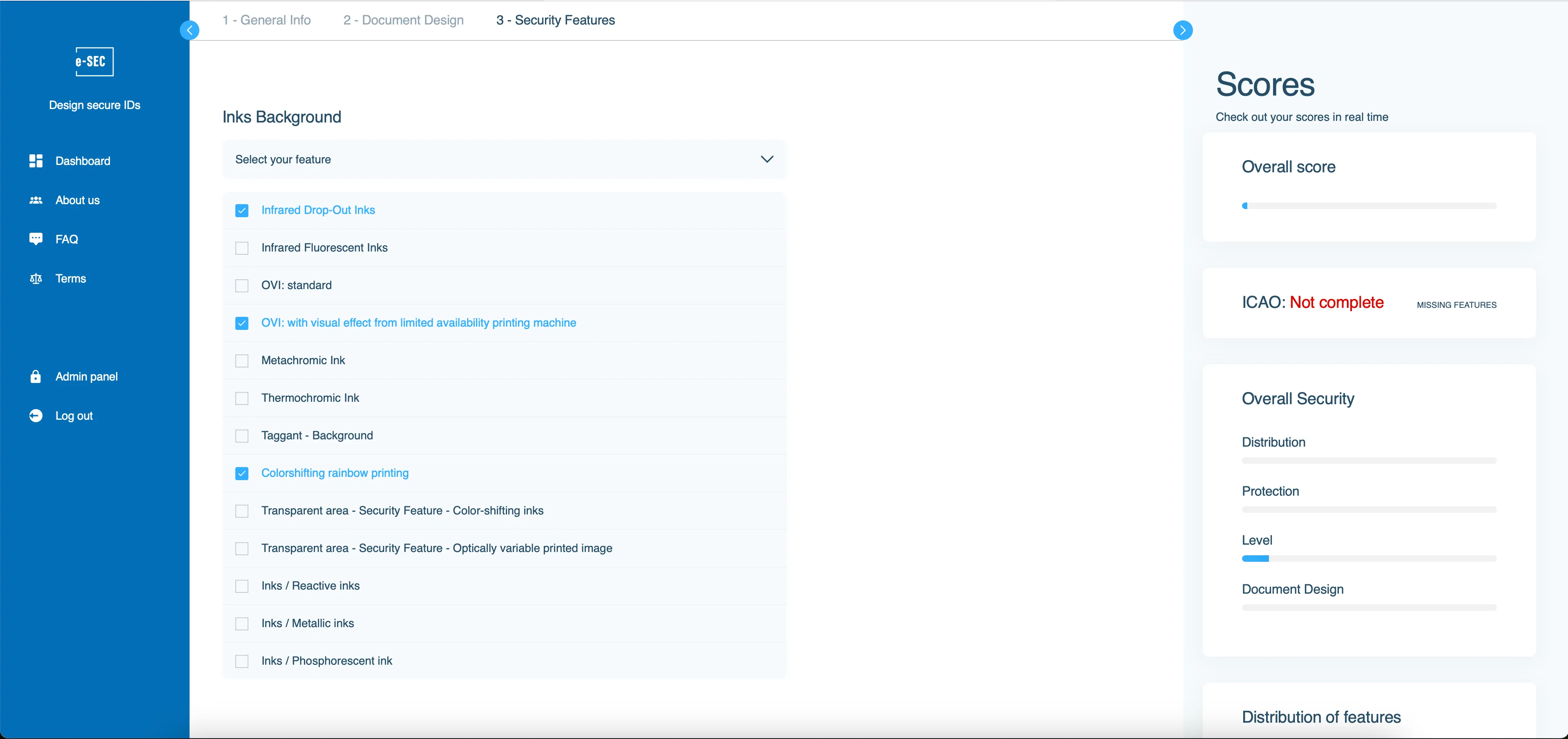Check Inks / Reactive inks

pos(241,586)
